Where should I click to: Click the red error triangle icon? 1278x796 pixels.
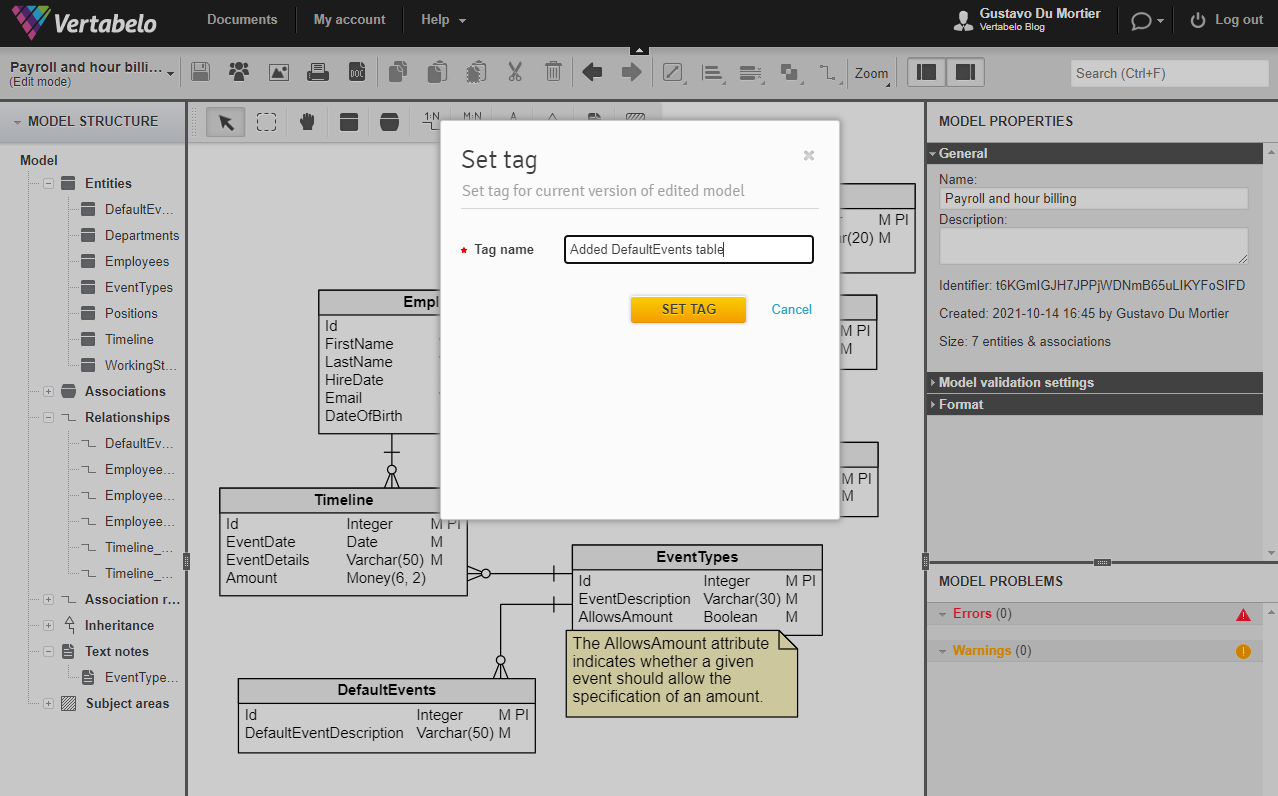click(1243, 615)
